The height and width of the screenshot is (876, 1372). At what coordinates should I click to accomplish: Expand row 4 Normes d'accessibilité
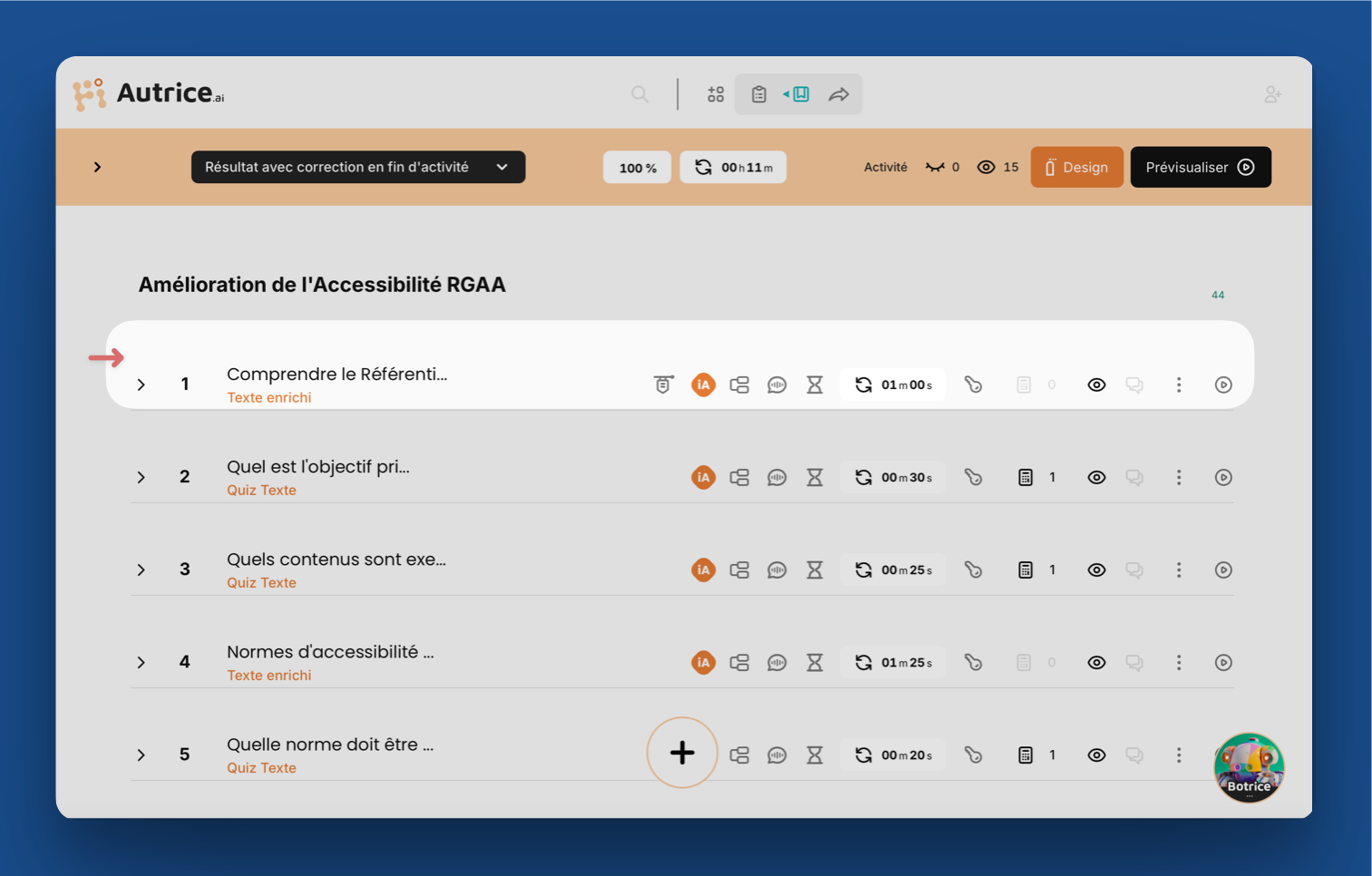141,663
